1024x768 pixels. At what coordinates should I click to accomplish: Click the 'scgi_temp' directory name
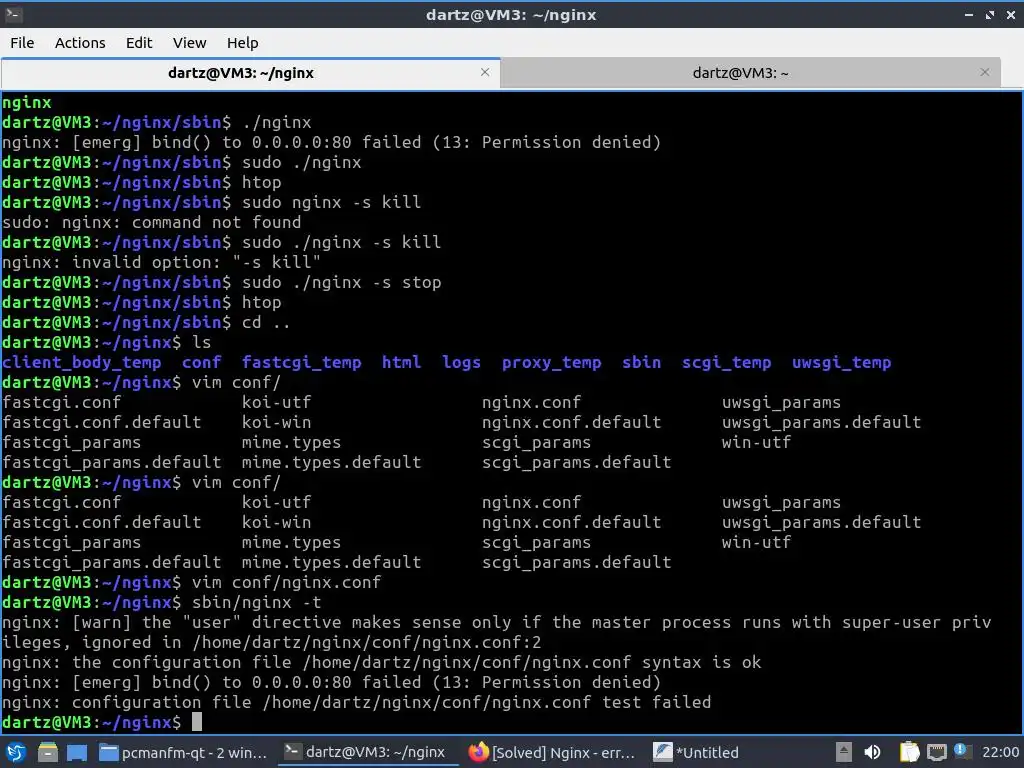coord(726,362)
